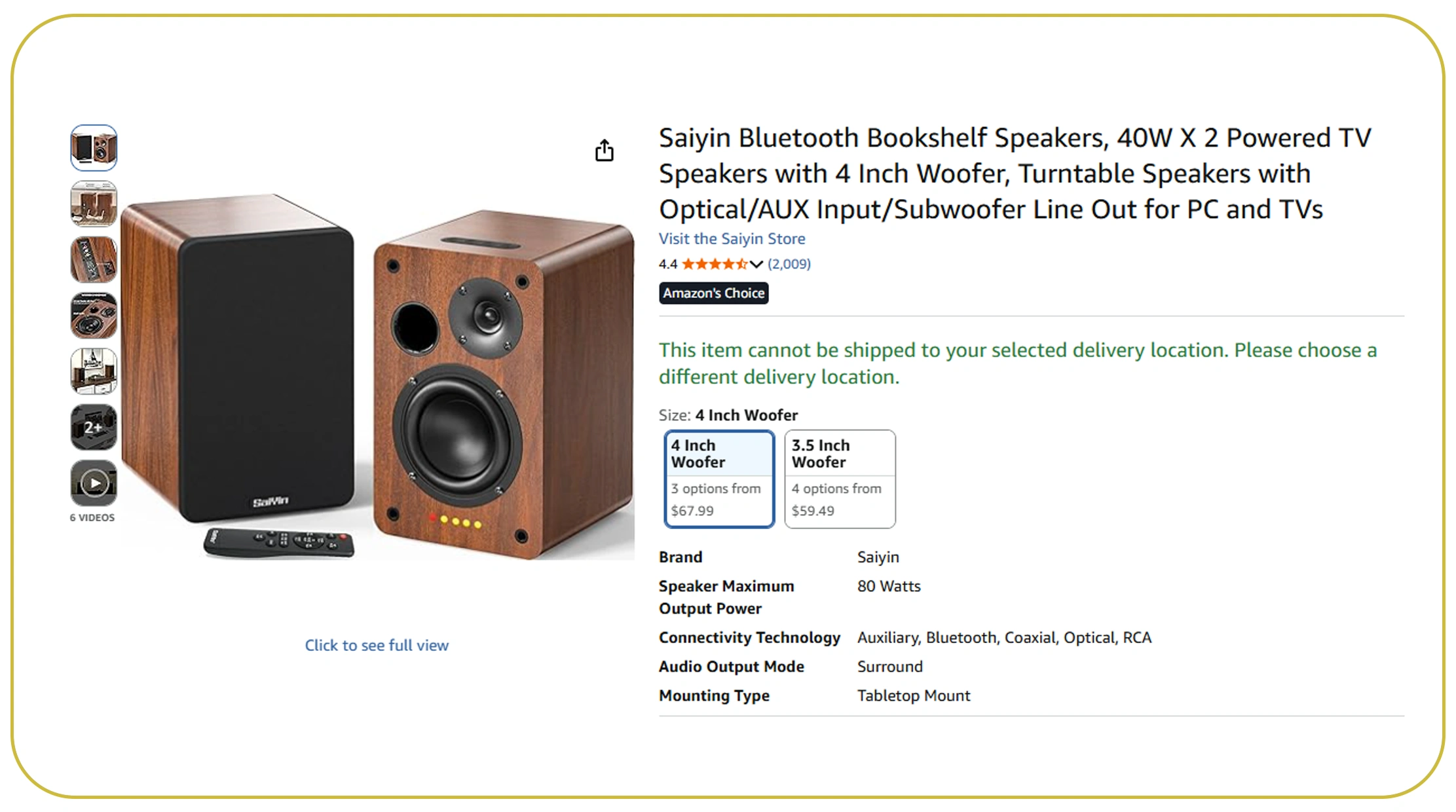
Task: Choose the 3.5 Inch Woofer size option
Action: [x=839, y=479]
